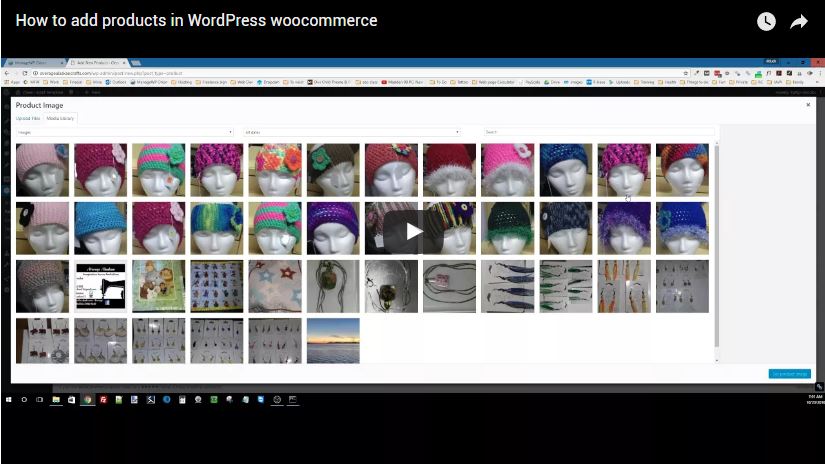Click the Watch Later clock icon
The image size is (825, 465).
point(766,22)
